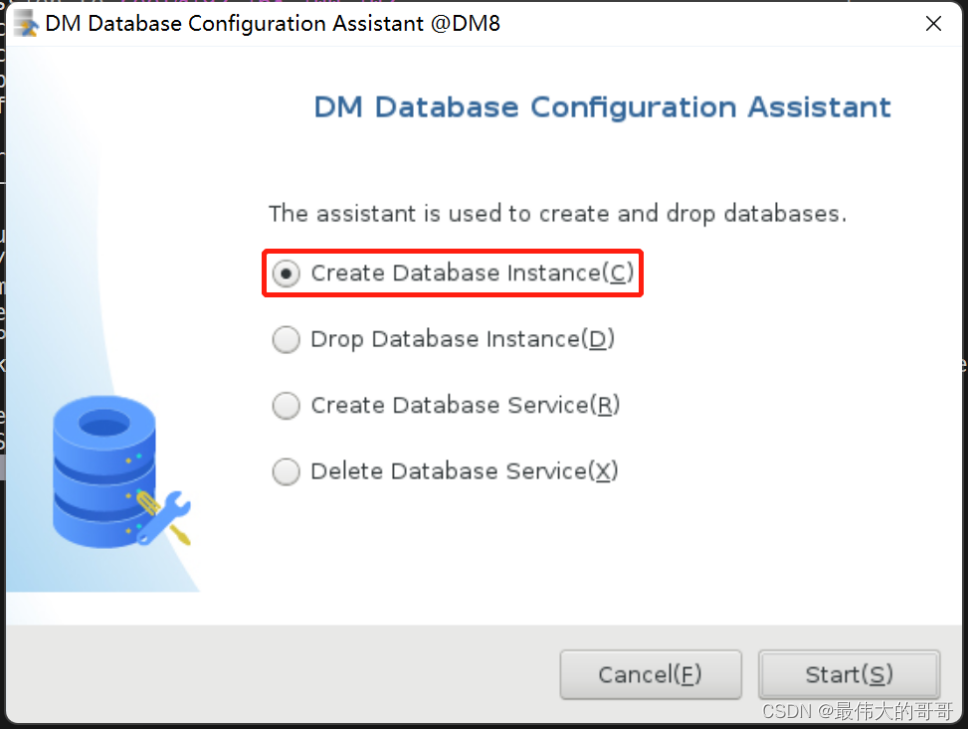Viewport: 969px width, 730px height.
Task: Close the configuration assistant window
Action: 933,22
